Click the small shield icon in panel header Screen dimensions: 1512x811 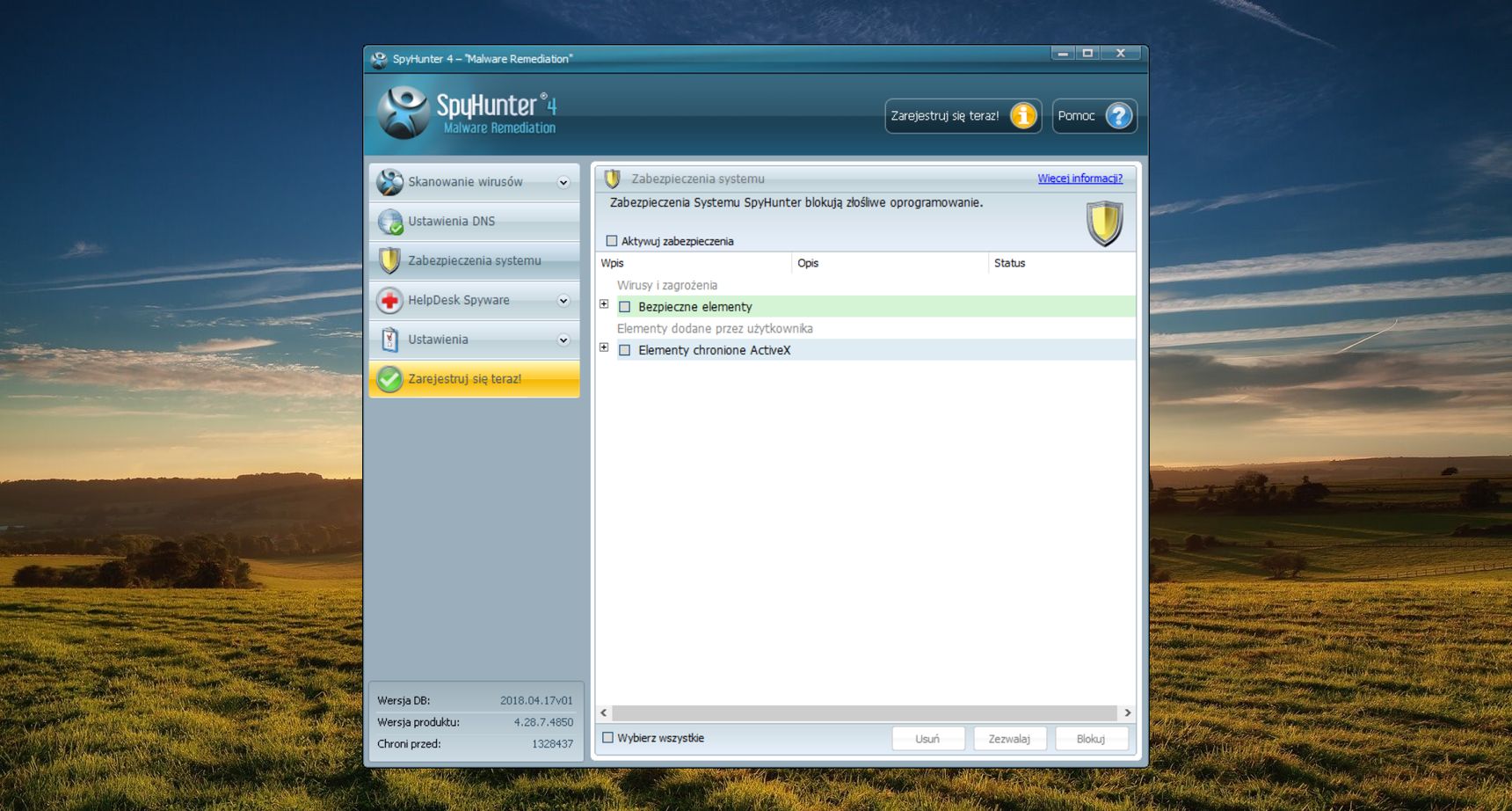(x=613, y=179)
